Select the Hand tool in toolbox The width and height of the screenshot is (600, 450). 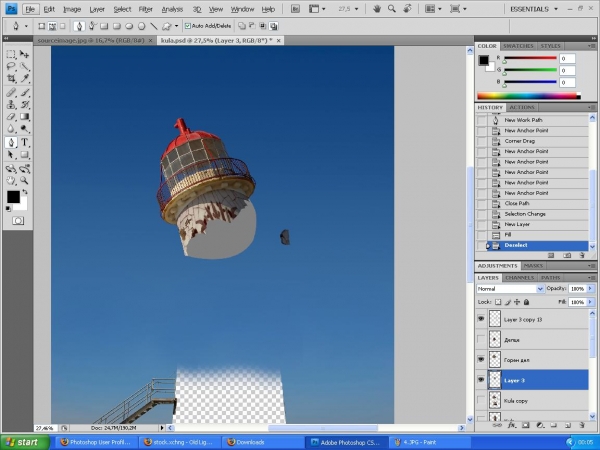[11, 181]
